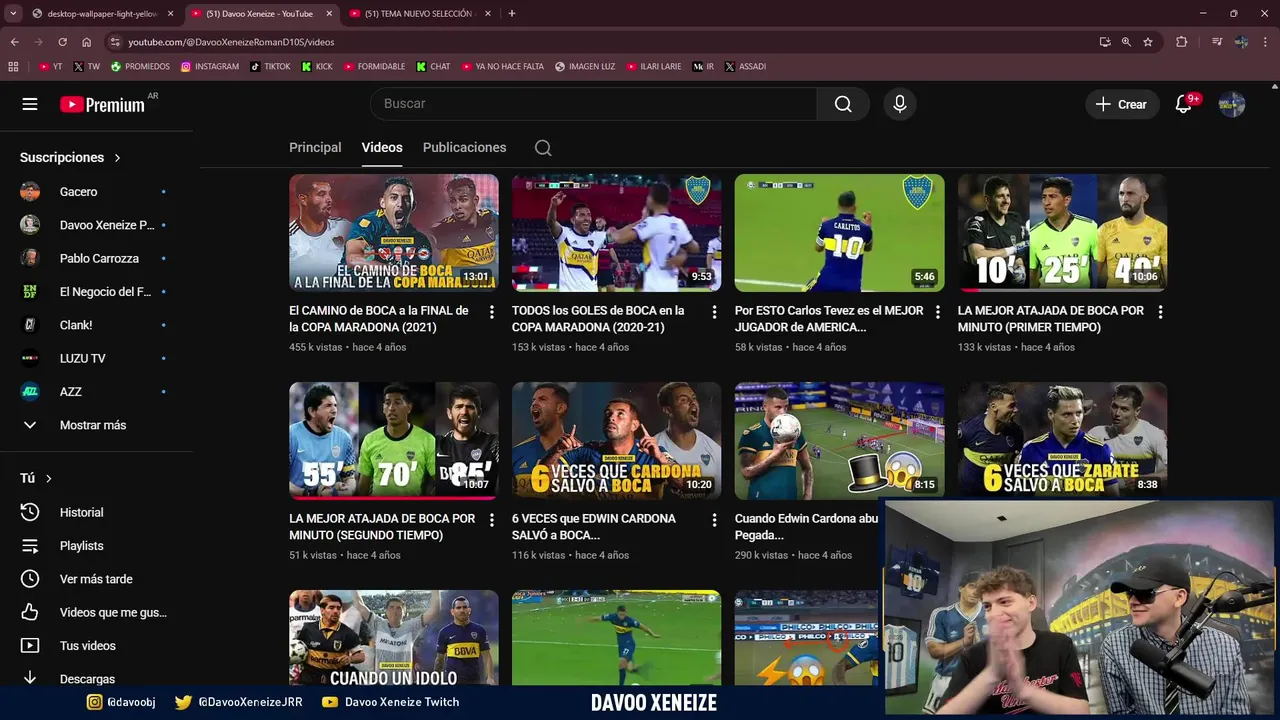The width and height of the screenshot is (1280, 720).
Task: Open options for El CAMINO de BOCA video
Action: click(491, 312)
